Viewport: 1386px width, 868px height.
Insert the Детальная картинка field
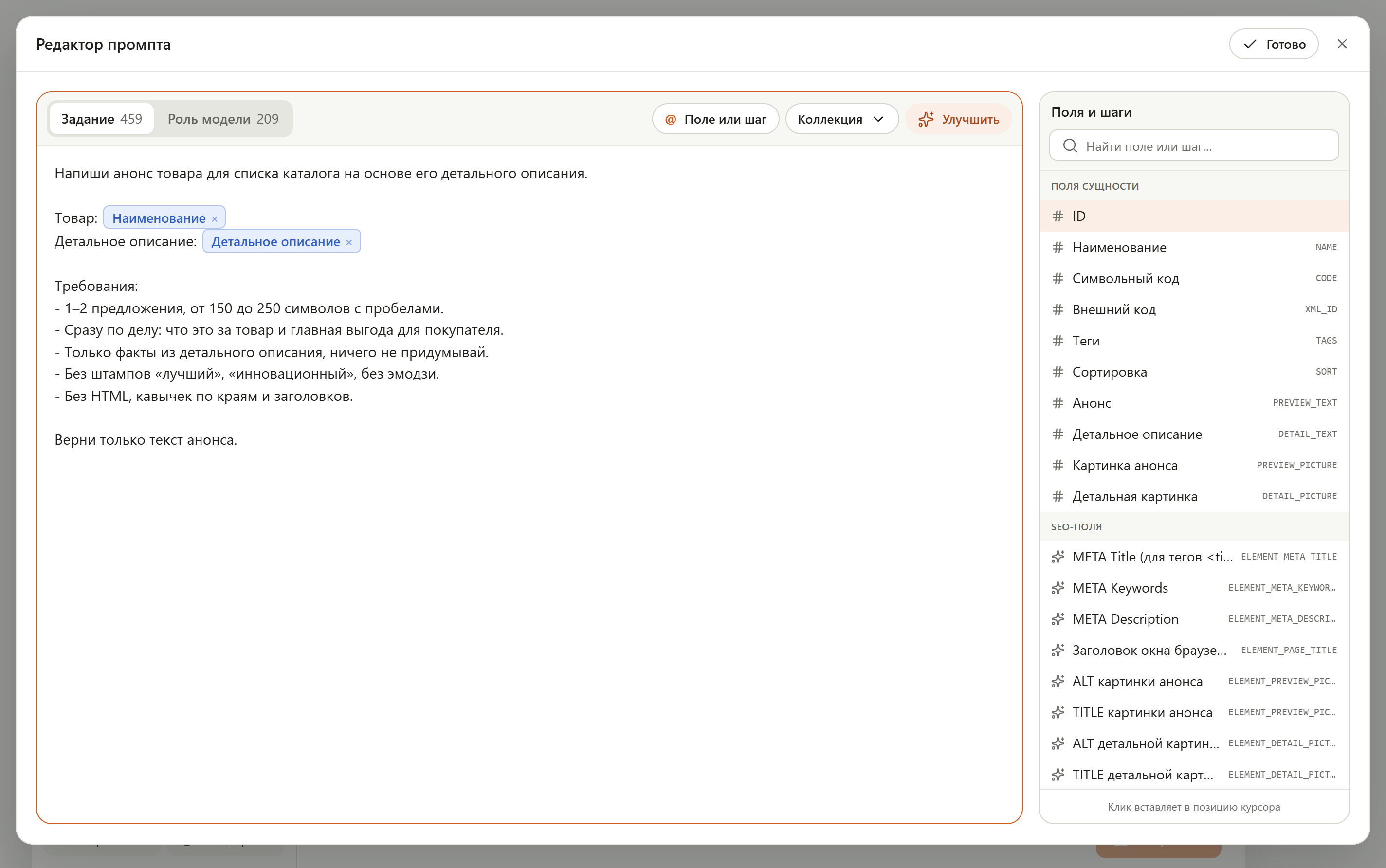pyautogui.click(x=1194, y=497)
